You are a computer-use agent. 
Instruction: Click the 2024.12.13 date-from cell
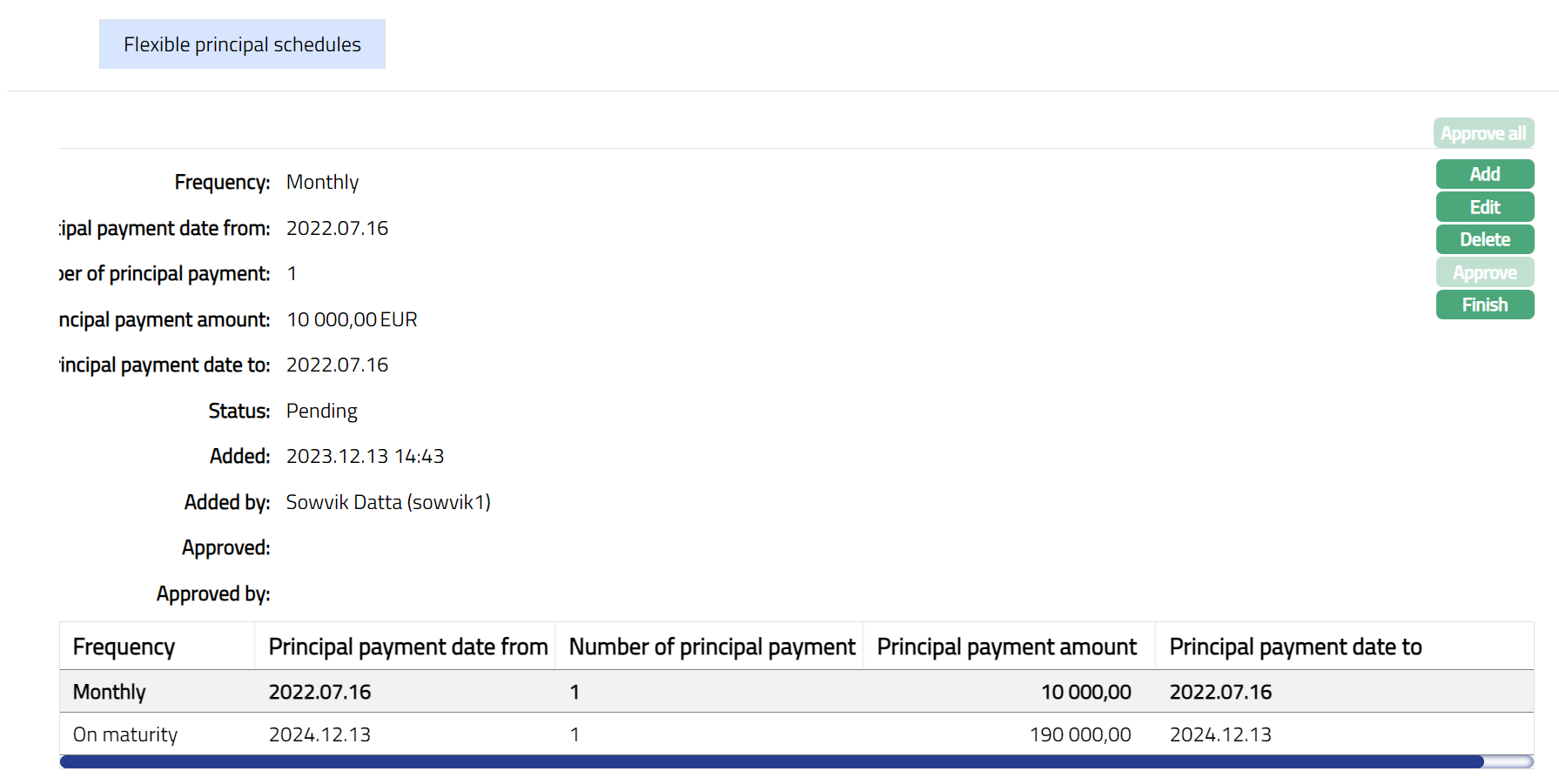click(319, 734)
